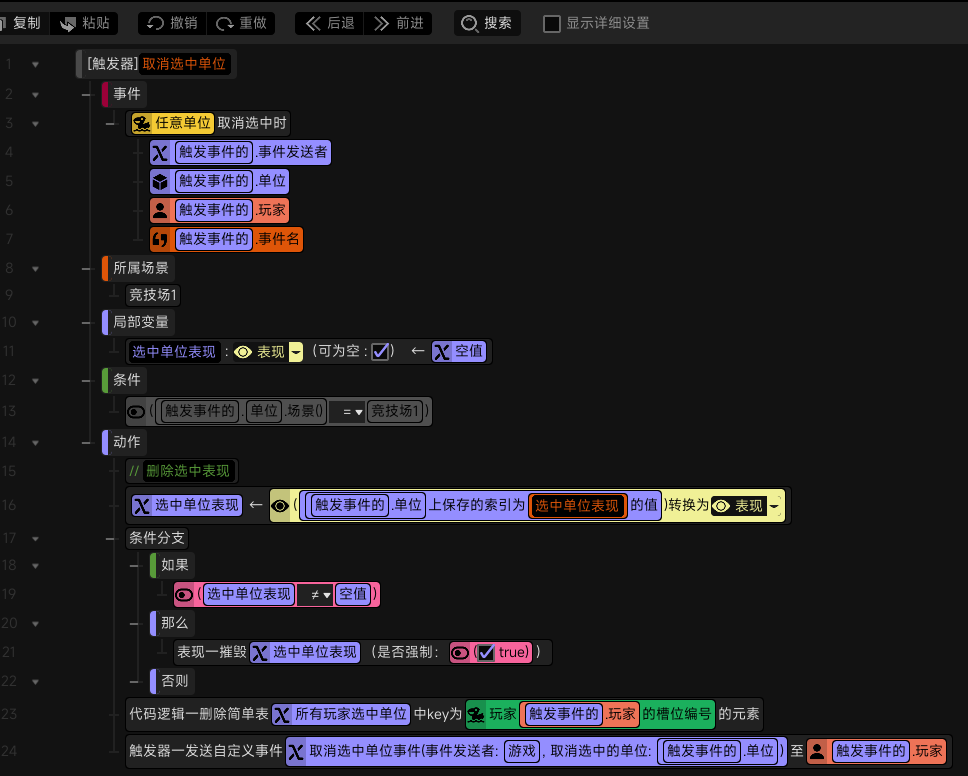Click the 竞技场1 scene entry

[x=152, y=295]
